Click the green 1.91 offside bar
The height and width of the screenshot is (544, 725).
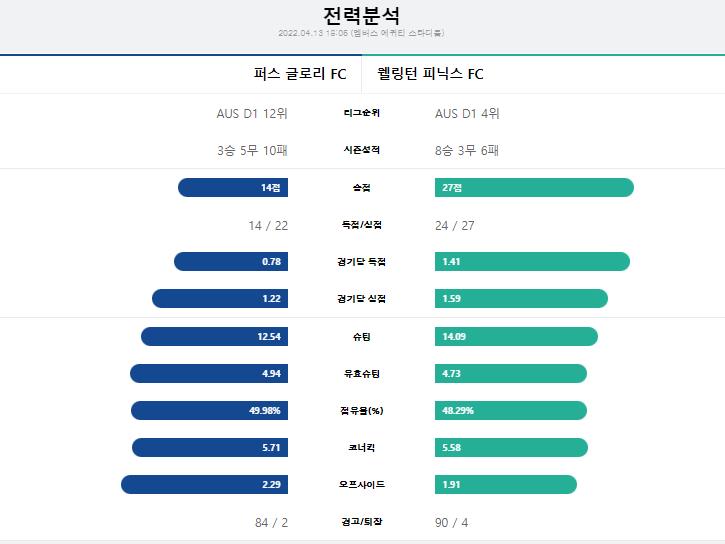click(x=505, y=484)
